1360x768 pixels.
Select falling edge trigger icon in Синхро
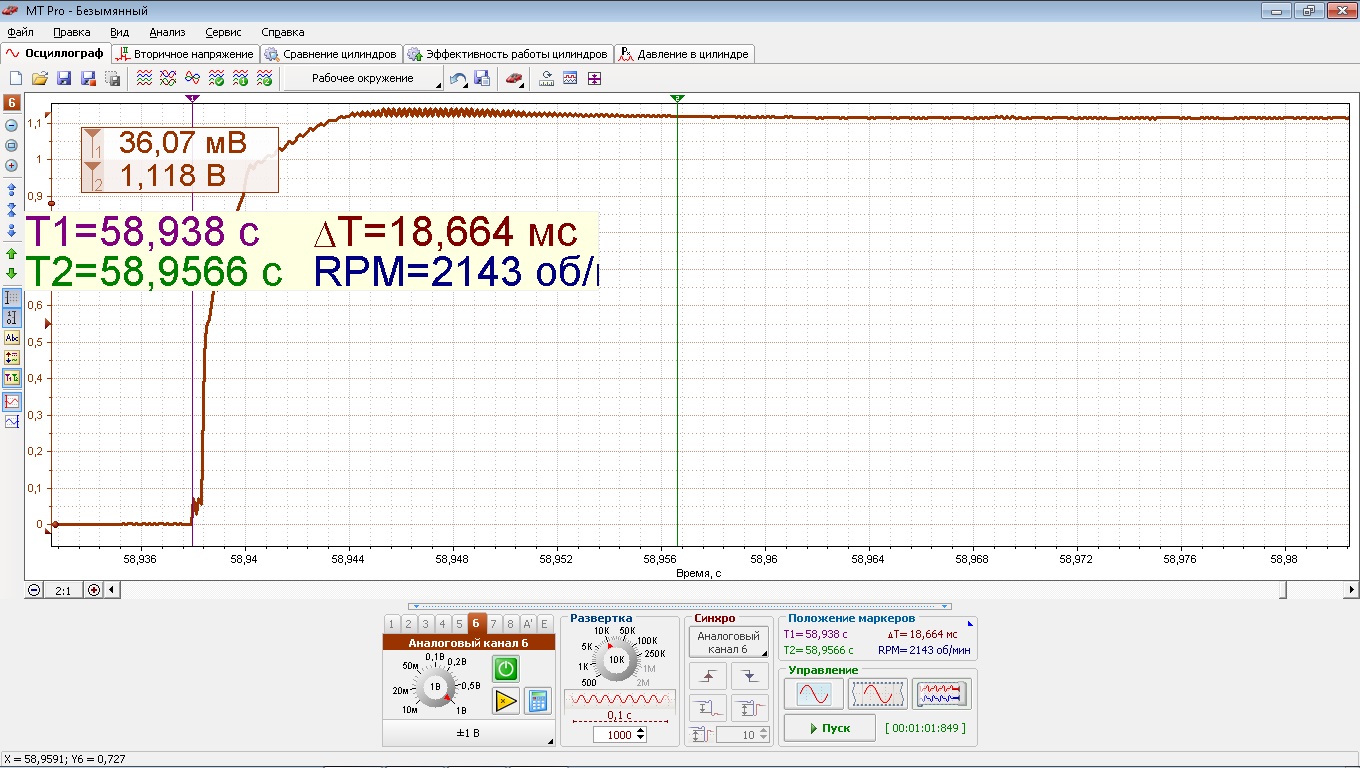750,676
